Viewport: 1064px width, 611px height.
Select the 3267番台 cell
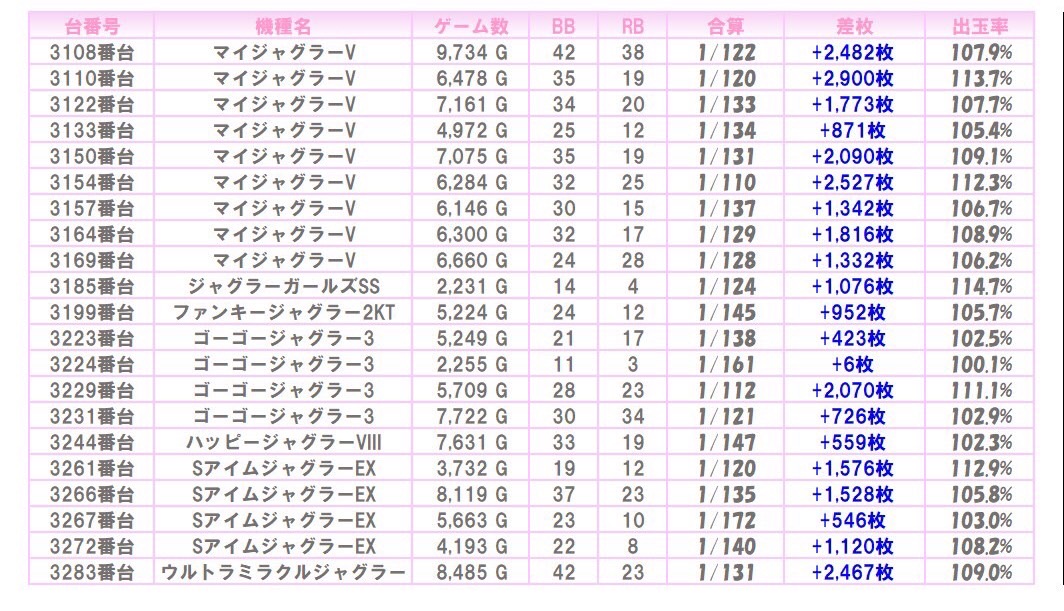[x=92, y=521]
